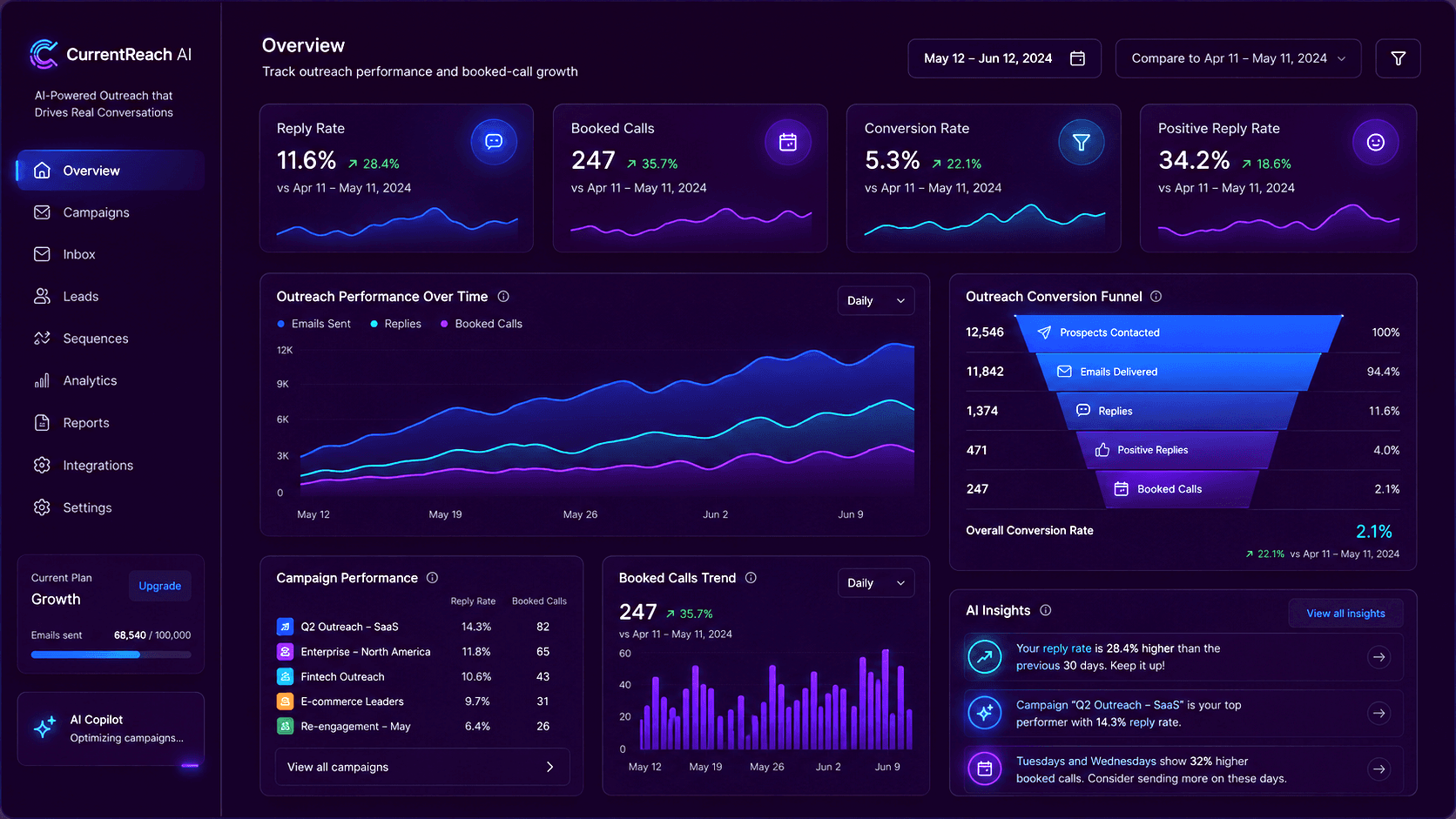Click the calendar icon in date range
The width and height of the screenshot is (1456, 819).
[x=1077, y=58]
